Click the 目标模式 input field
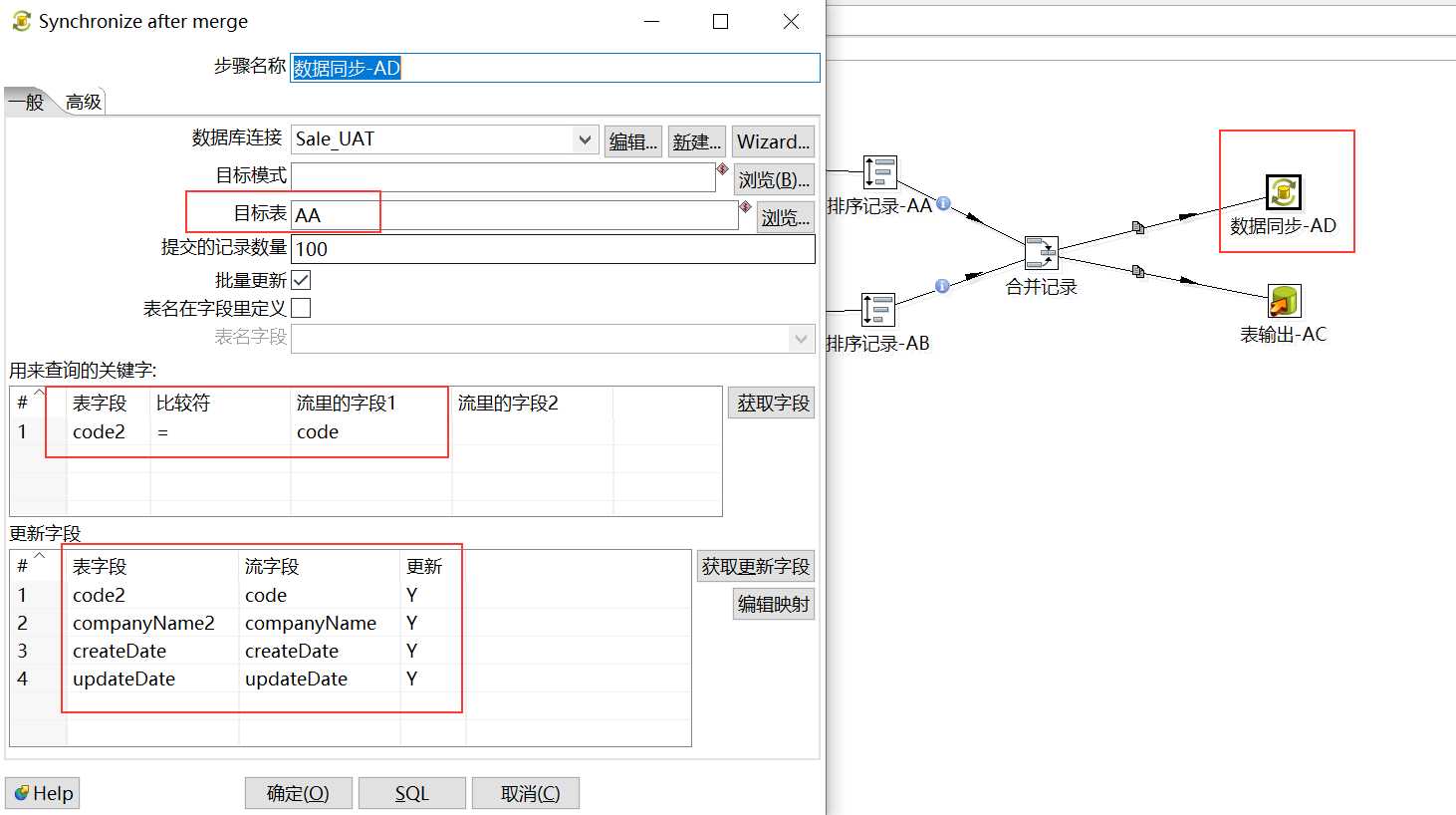 pyautogui.click(x=503, y=176)
